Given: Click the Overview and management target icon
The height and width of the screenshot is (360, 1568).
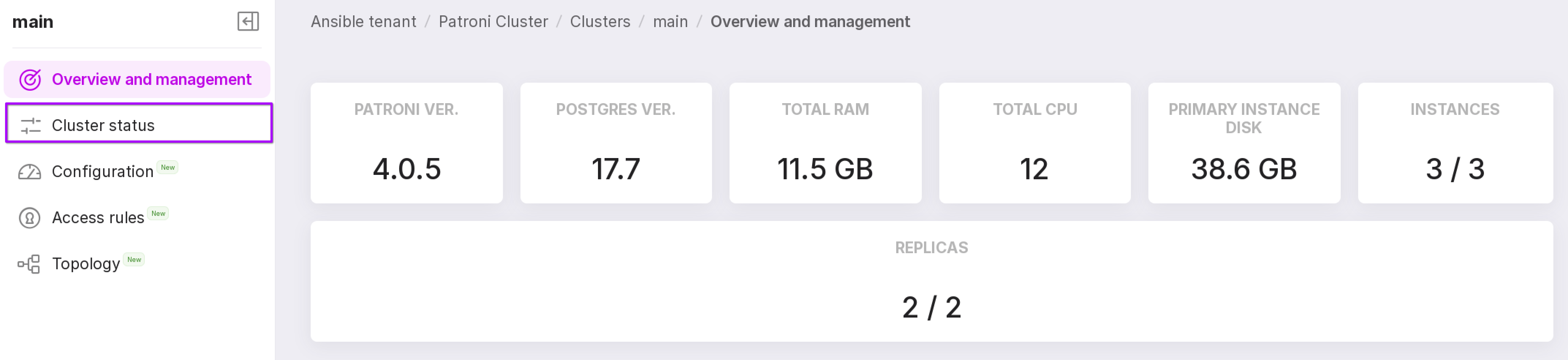Looking at the screenshot, I should click(x=30, y=80).
